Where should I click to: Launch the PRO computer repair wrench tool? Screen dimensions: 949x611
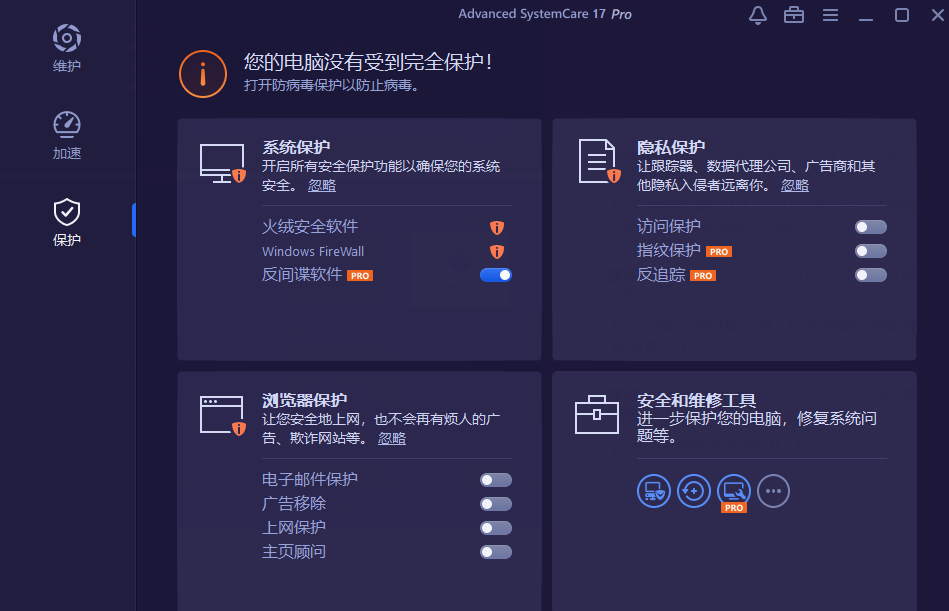(734, 490)
